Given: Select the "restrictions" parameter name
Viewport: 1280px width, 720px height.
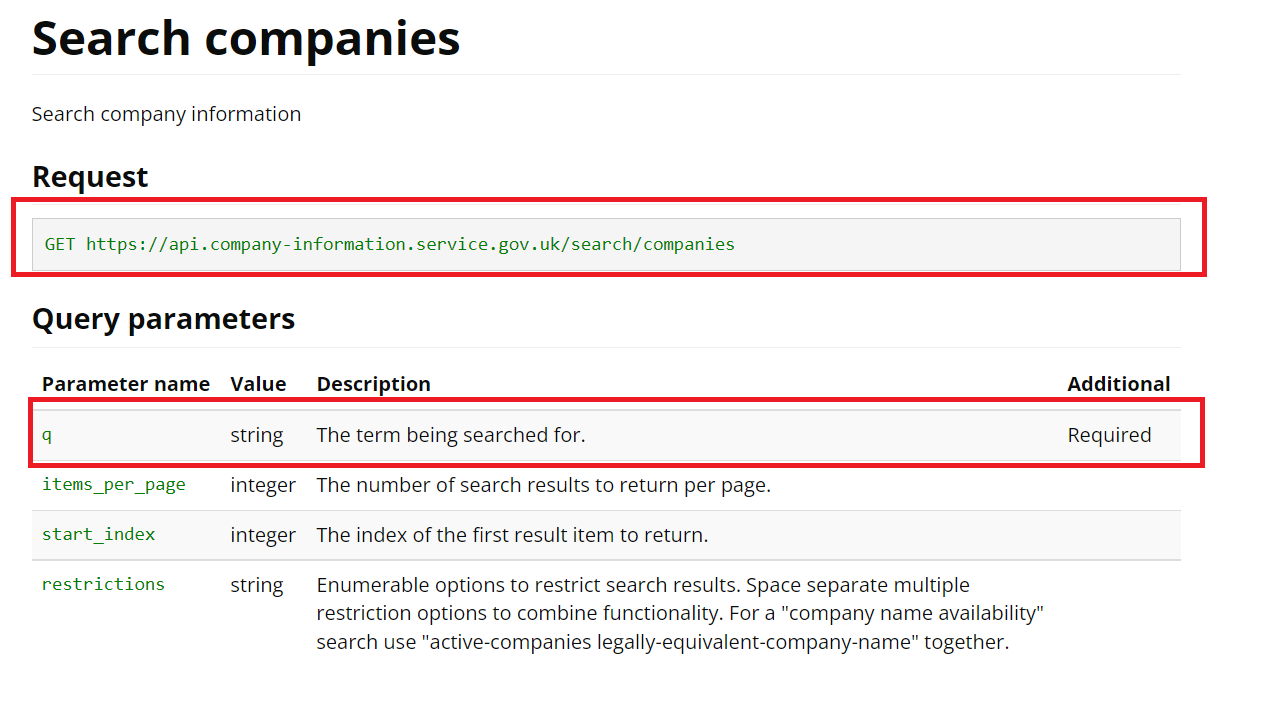Looking at the screenshot, I should [103, 585].
